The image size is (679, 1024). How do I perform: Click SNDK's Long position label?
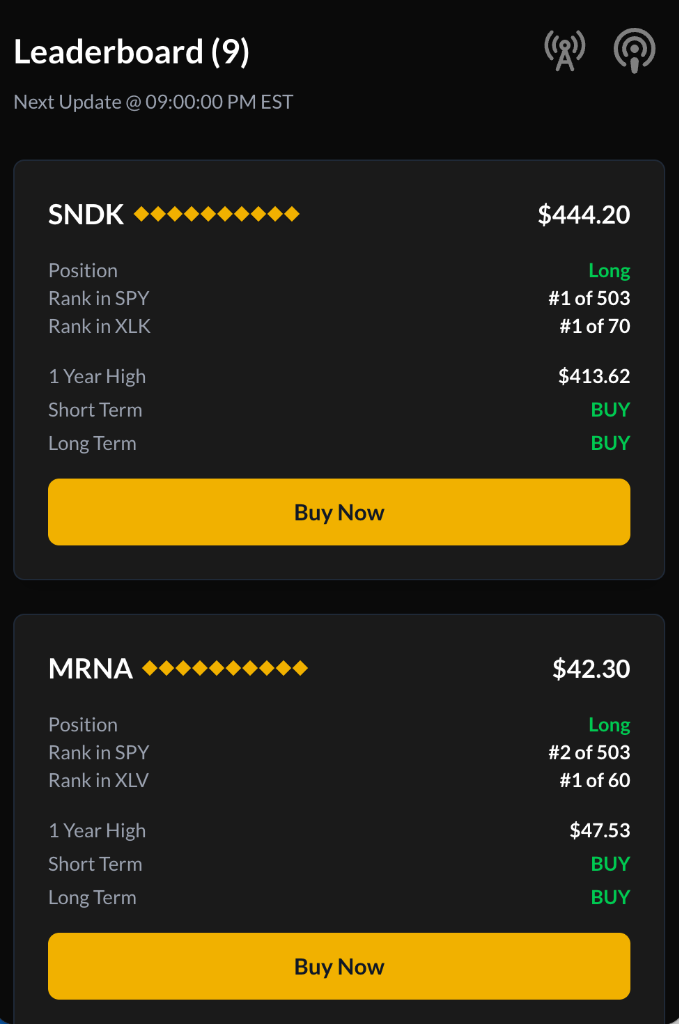pyautogui.click(x=609, y=270)
